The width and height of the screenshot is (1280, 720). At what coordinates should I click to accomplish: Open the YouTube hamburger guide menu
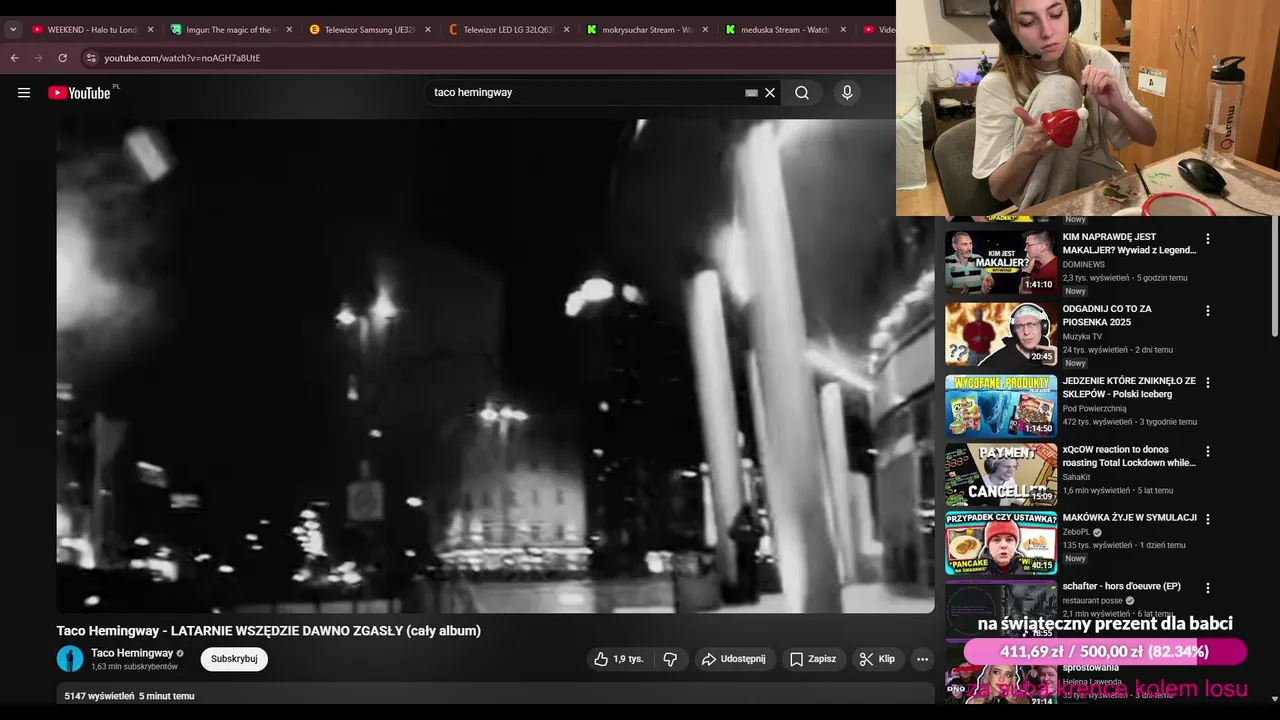(24, 93)
